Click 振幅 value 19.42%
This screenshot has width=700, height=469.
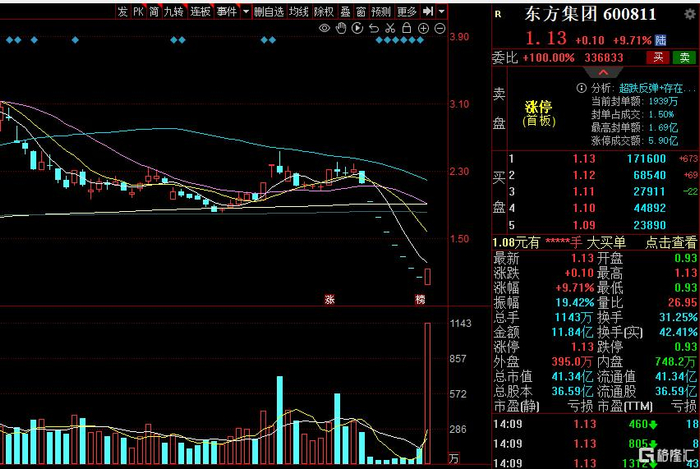click(575, 303)
